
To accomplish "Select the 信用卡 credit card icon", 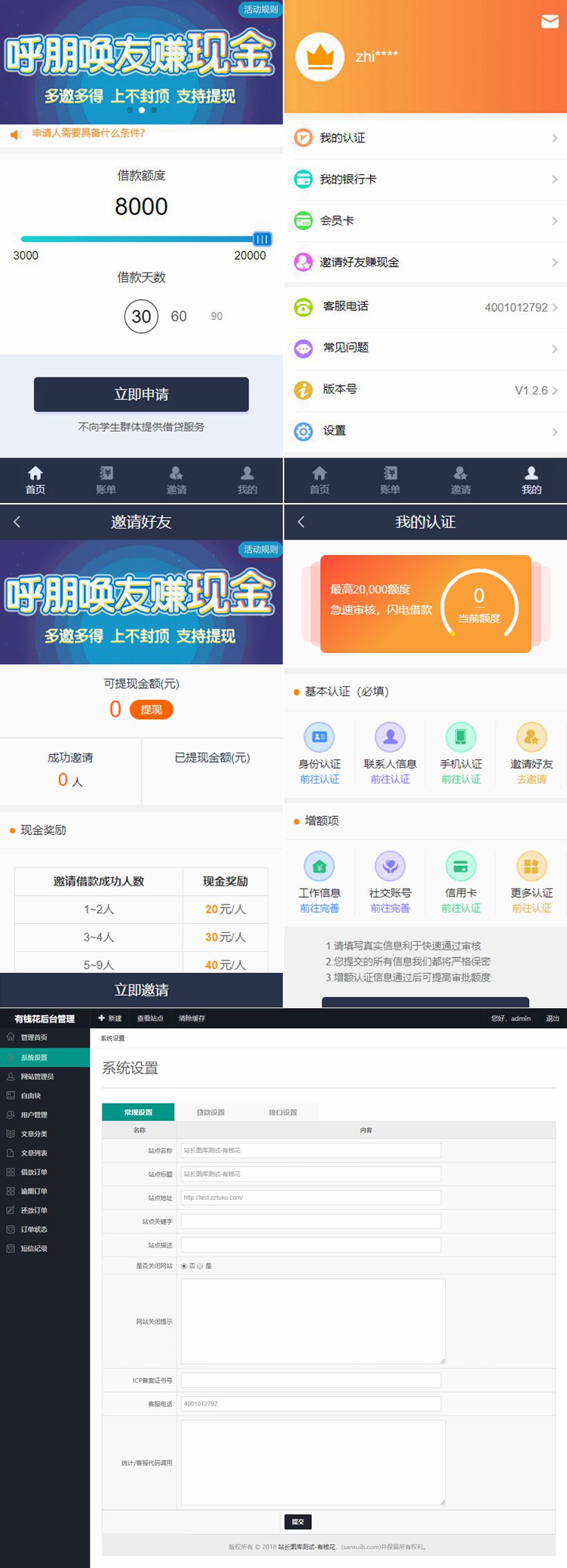I will point(461,866).
